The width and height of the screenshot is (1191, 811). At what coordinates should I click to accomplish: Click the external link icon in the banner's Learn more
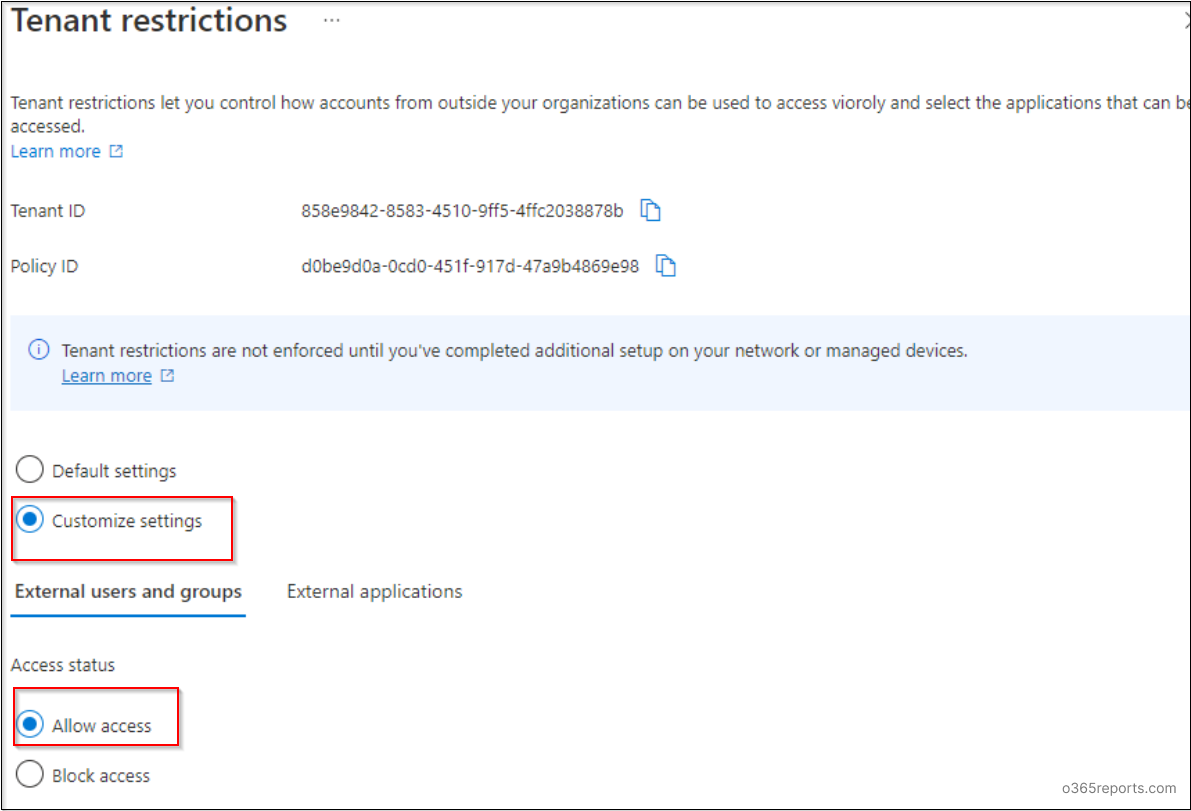tap(167, 375)
